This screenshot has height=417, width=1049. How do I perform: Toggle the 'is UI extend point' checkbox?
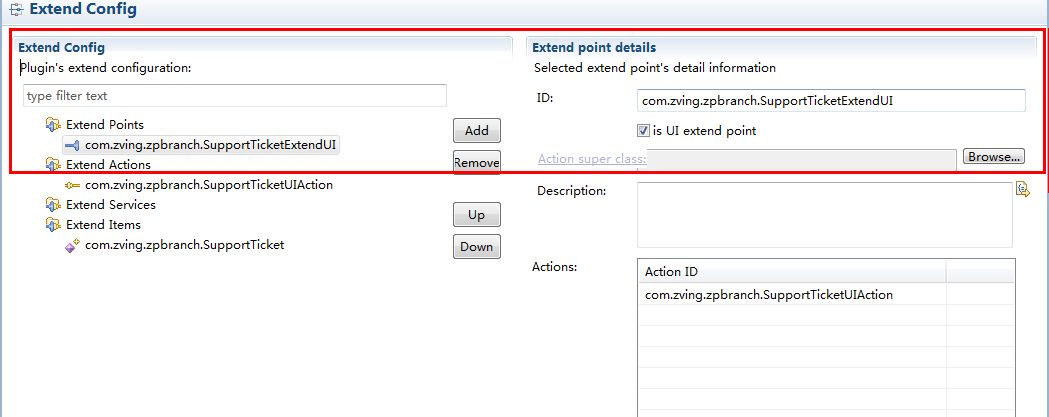click(x=643, y=130)
